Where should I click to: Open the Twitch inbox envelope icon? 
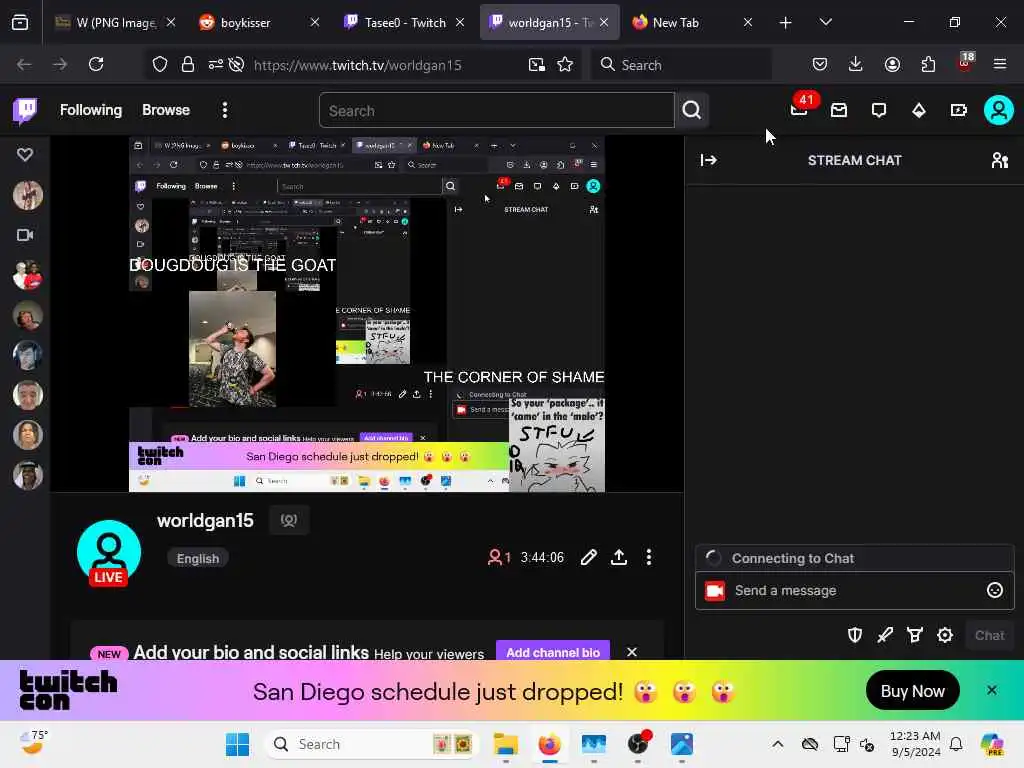tap(839, 110)
